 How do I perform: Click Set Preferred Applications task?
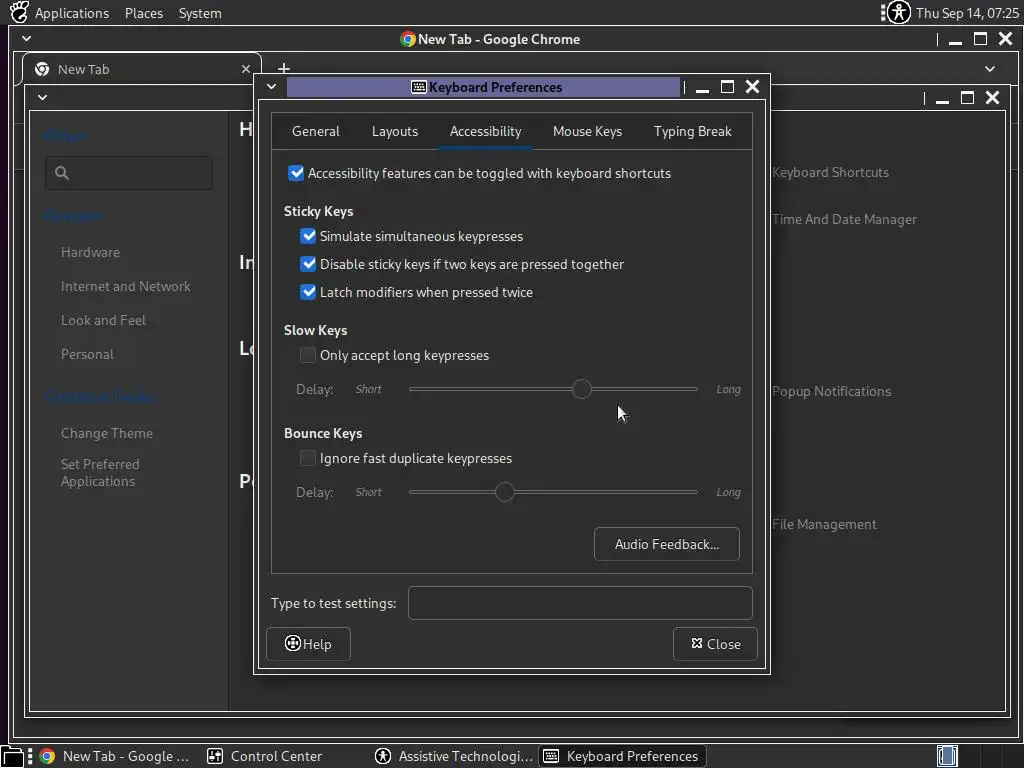(100, 473)
